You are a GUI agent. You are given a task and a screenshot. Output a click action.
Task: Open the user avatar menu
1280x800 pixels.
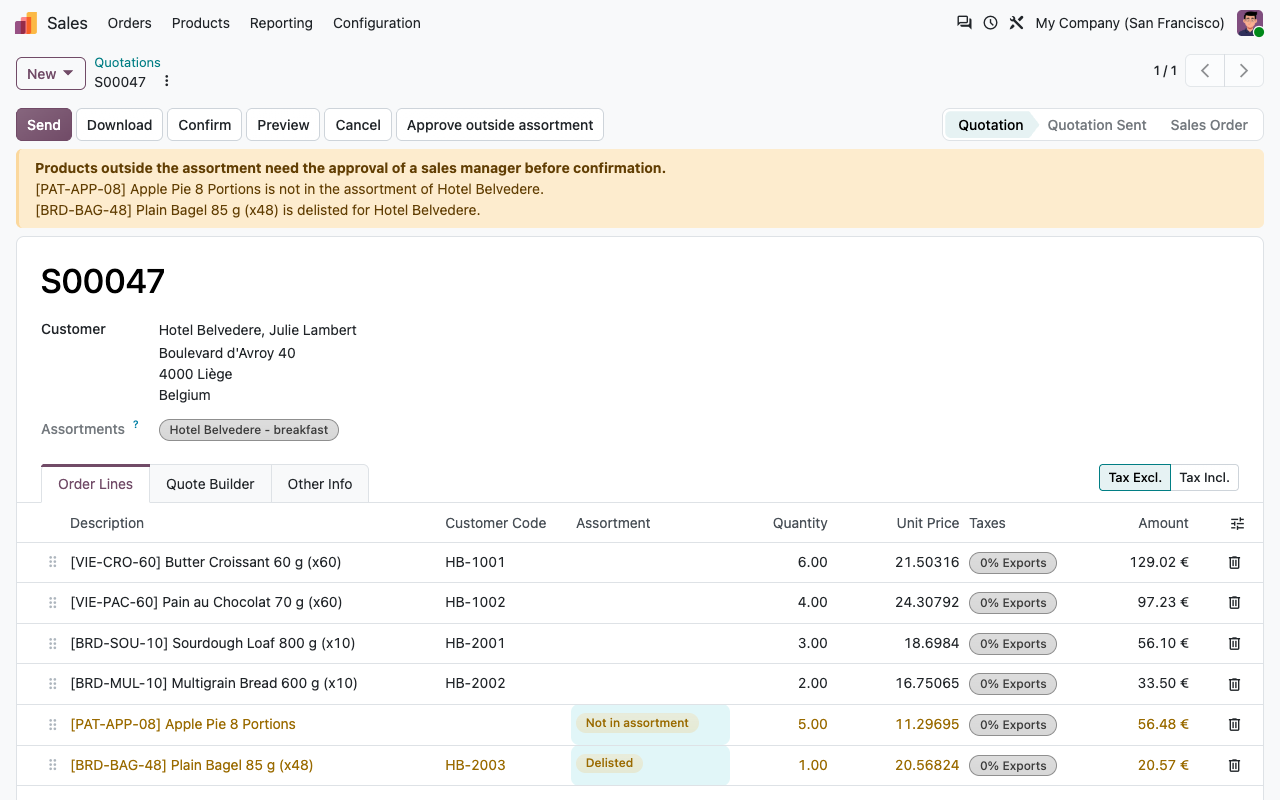1250,23
